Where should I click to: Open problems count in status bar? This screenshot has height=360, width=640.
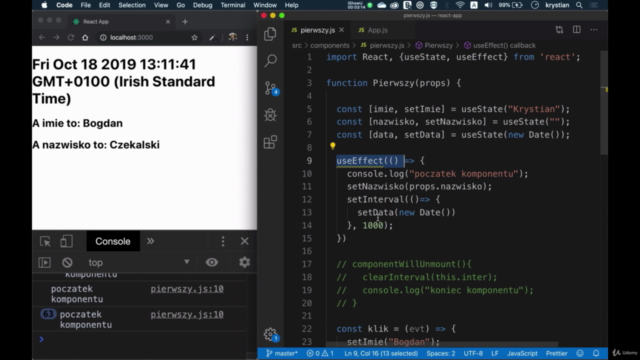pyautogui.click(x=320, y=353)
